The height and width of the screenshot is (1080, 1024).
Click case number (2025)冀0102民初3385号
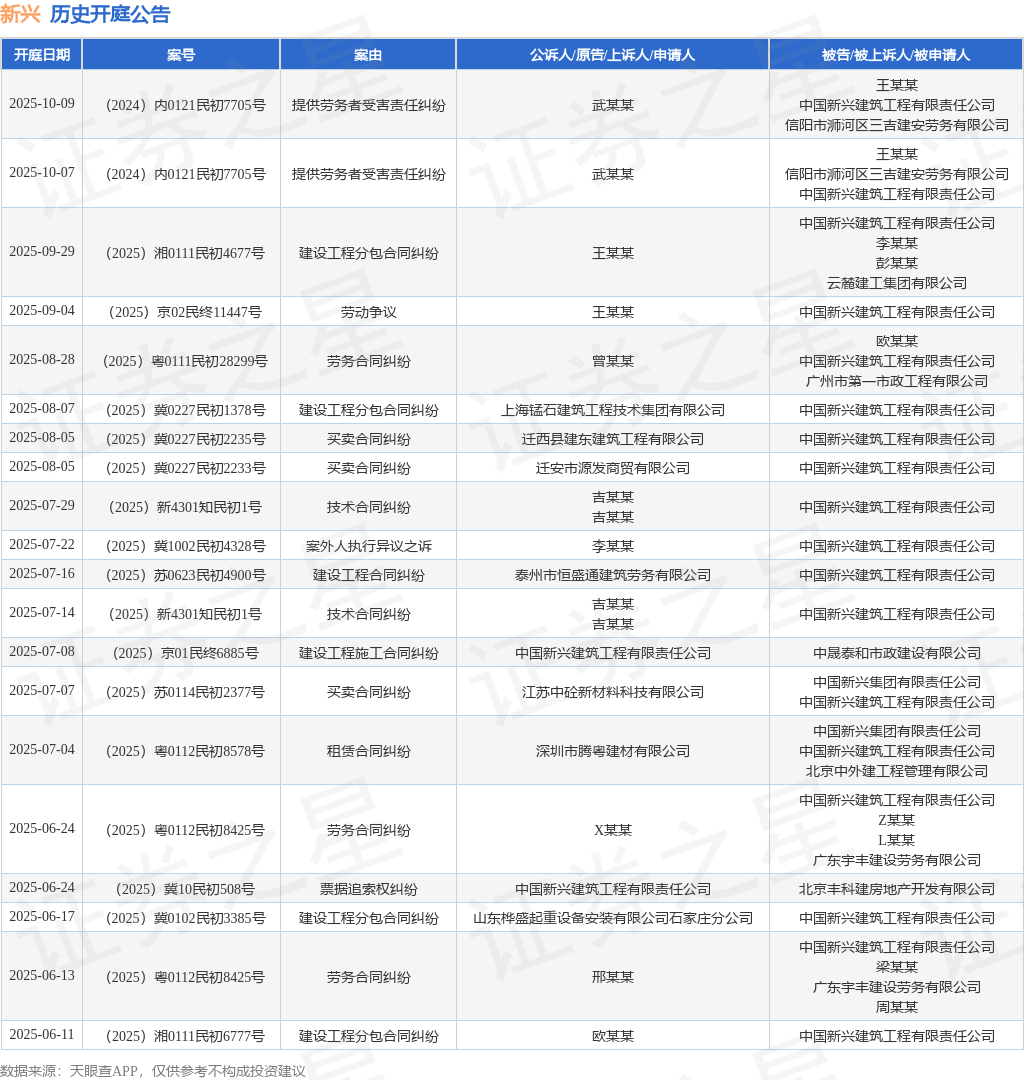tap(184, 918)
